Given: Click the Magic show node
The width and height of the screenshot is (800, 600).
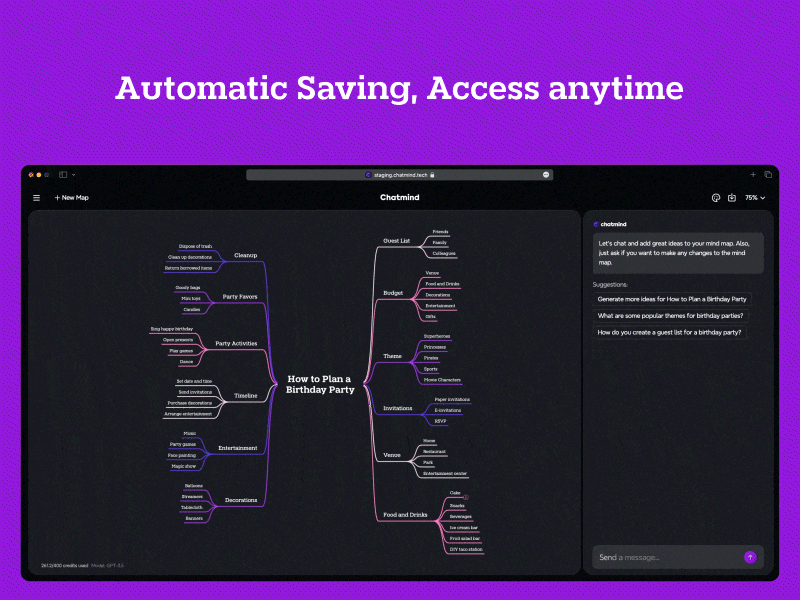Looking at the screenshot, I should pos(184,466).
